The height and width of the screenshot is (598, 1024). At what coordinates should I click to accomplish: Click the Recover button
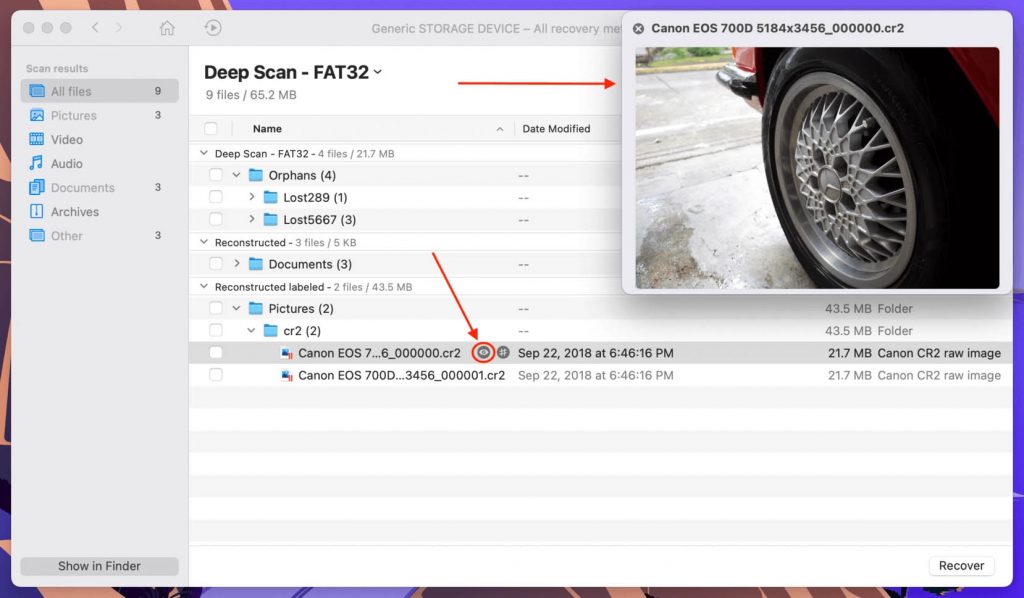(x=960, y=565)
